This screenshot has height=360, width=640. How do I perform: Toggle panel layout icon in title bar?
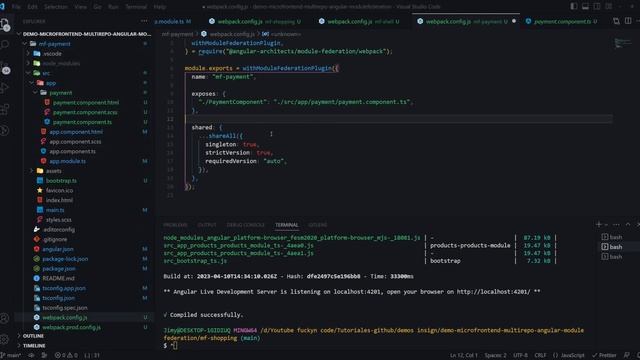click(585, 6)
